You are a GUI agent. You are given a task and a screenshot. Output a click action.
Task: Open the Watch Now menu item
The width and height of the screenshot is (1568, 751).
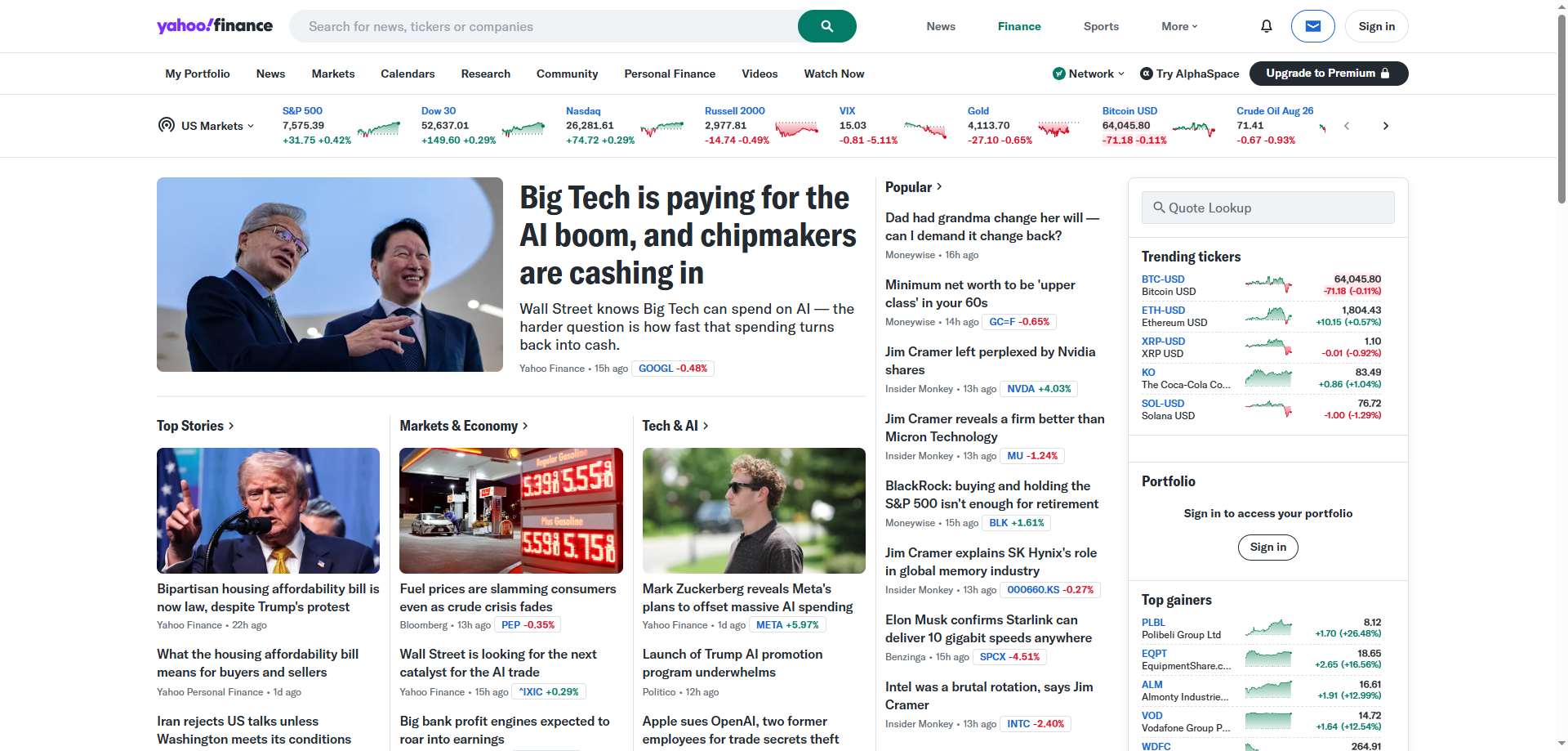point(834,74)
